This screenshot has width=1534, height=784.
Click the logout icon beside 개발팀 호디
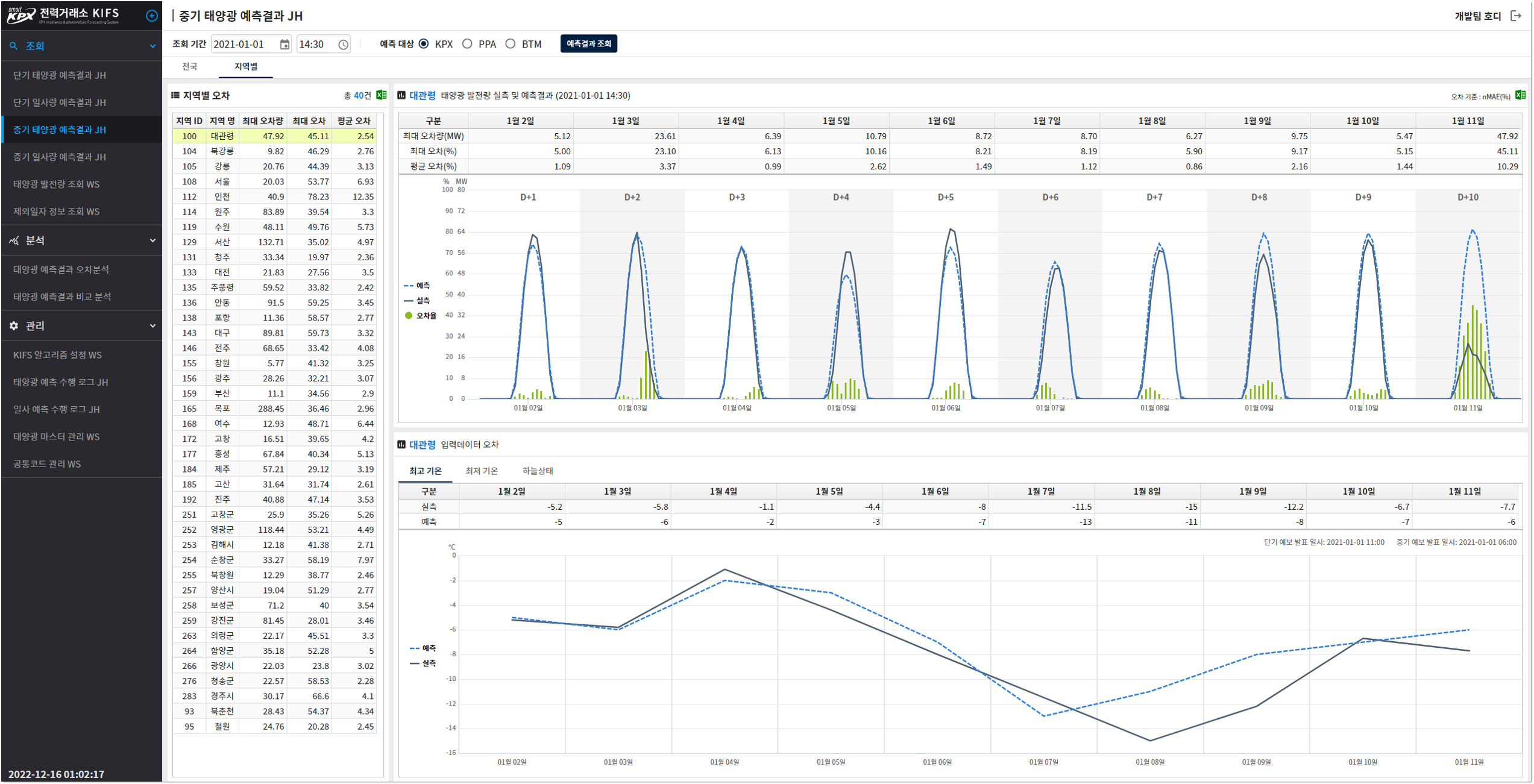(1516, 16)
